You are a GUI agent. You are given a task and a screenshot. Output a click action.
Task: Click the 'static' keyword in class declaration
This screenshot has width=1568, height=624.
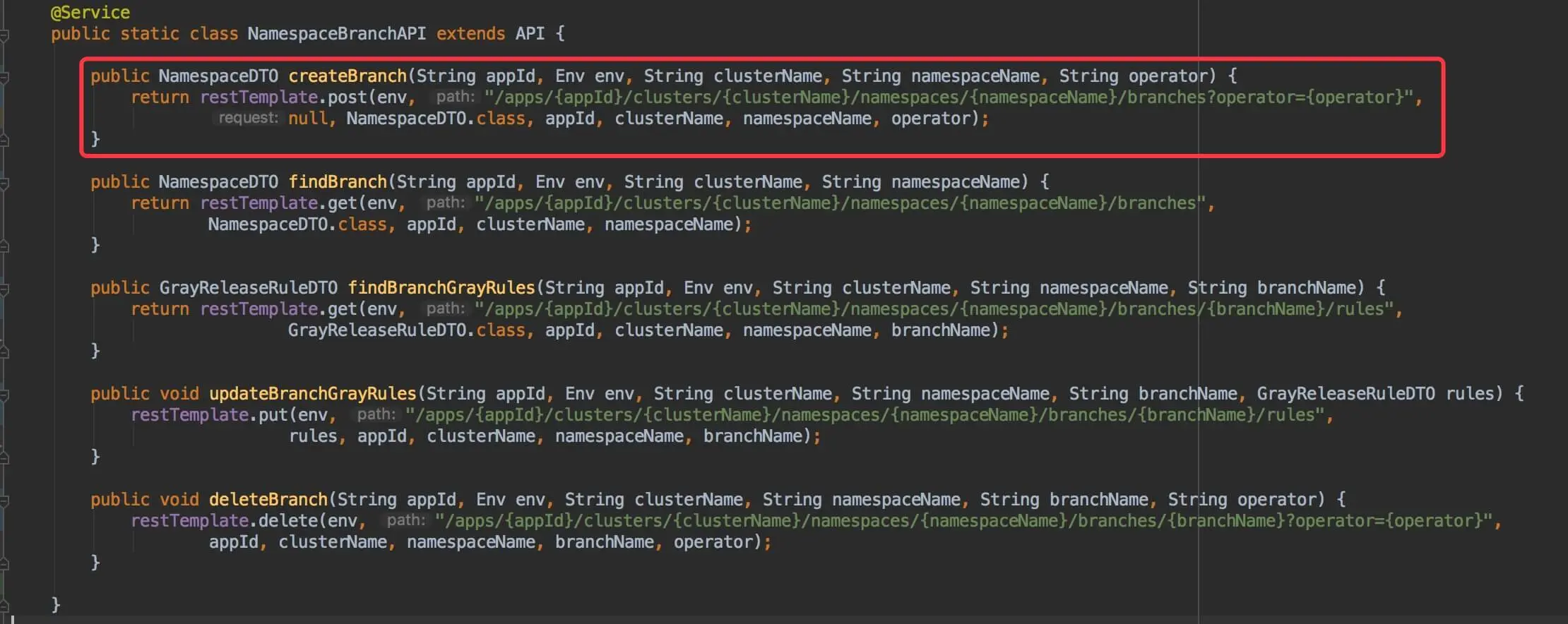(149, 33)
